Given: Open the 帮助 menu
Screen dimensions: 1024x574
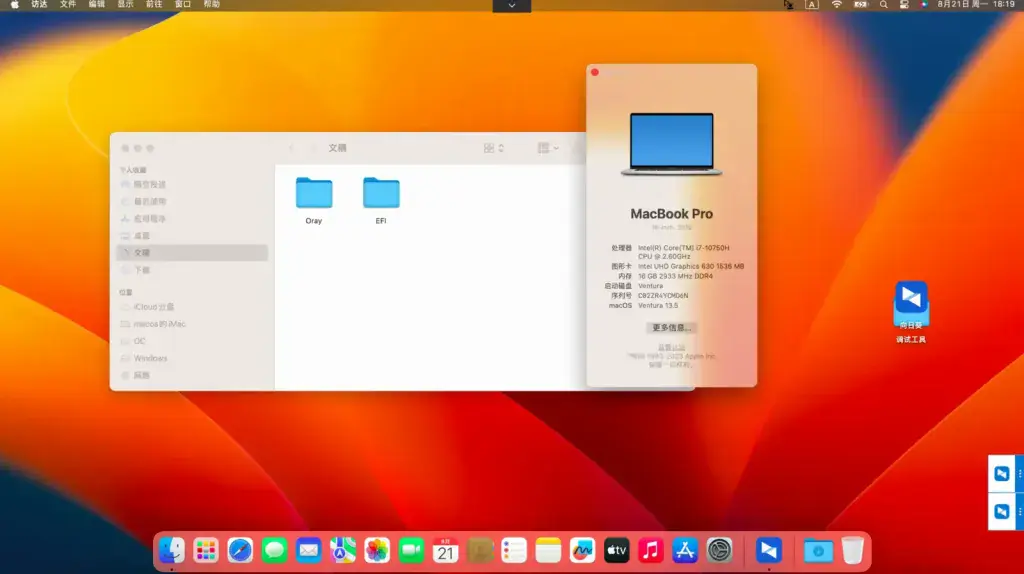Looking at the screenshot, I should tap(212, 5).
